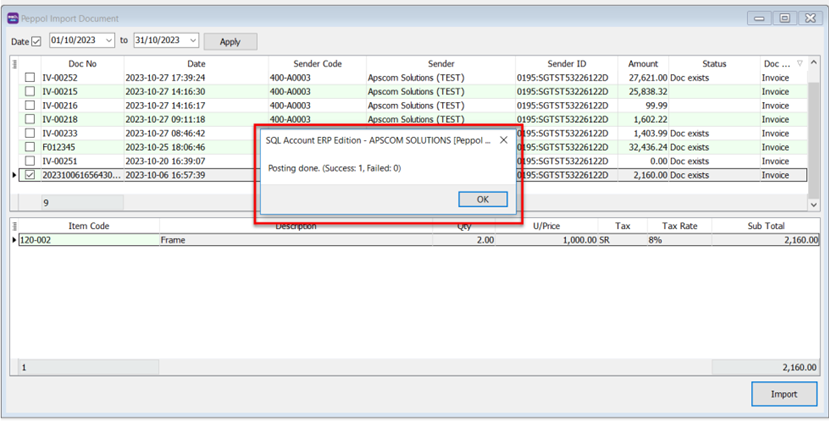Close the Posting done dialog with X

tap(504, 140)
